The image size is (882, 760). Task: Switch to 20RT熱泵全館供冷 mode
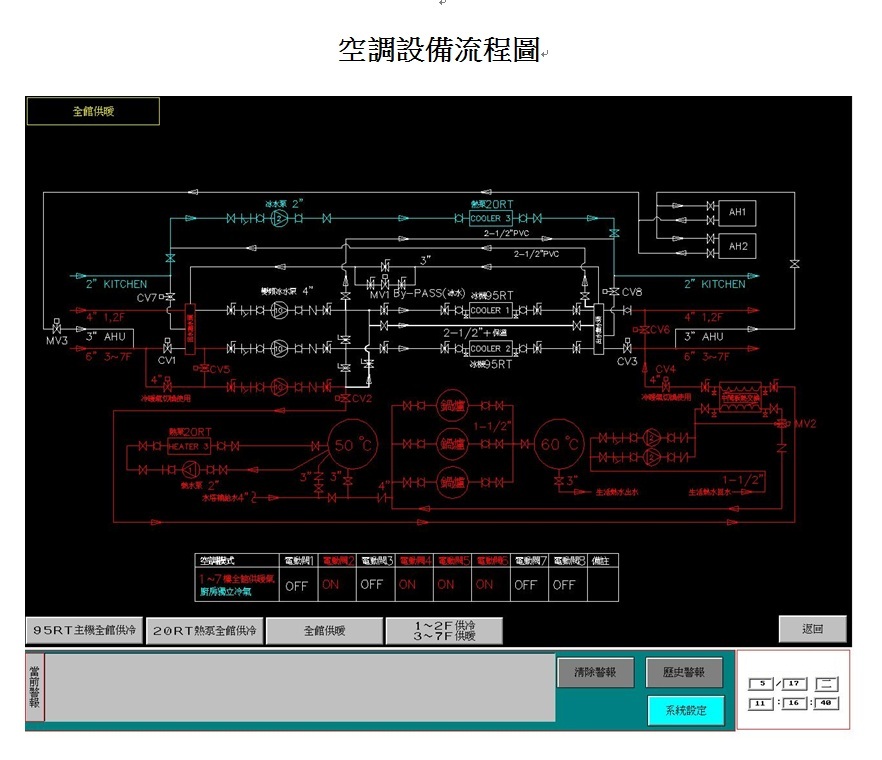[205, 631]
